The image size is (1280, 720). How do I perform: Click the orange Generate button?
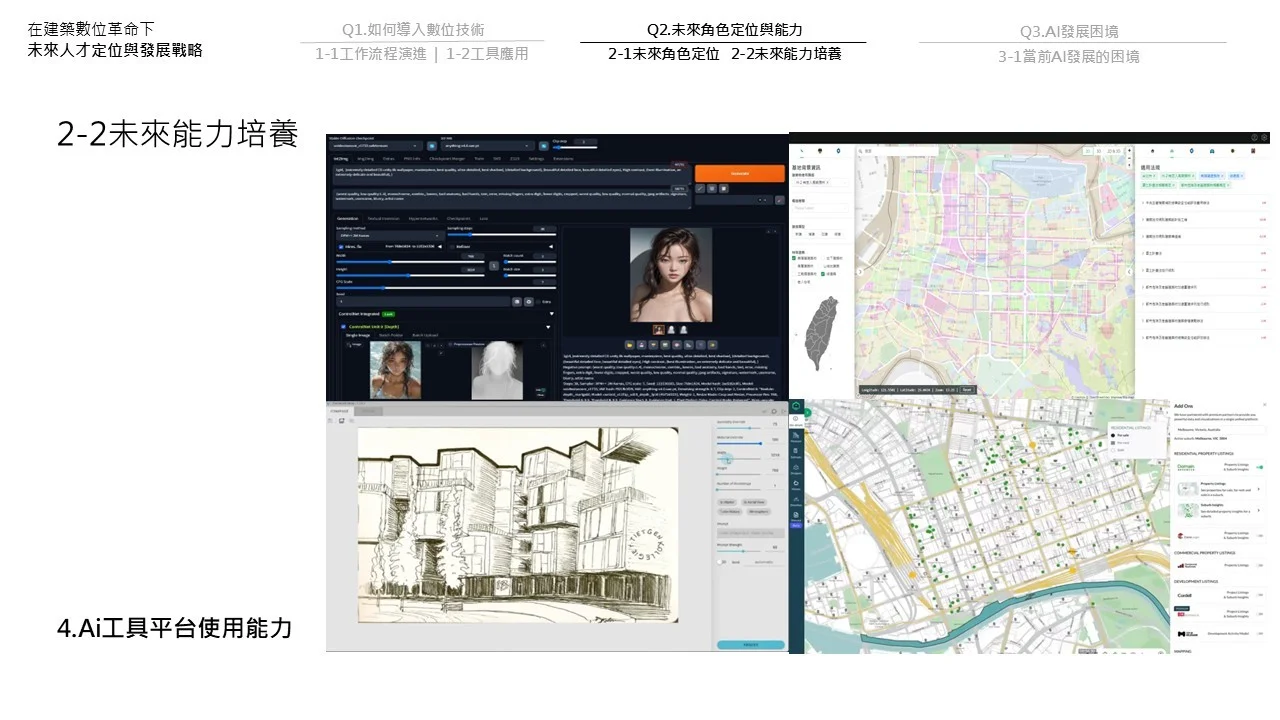click(x=739, y=173)
